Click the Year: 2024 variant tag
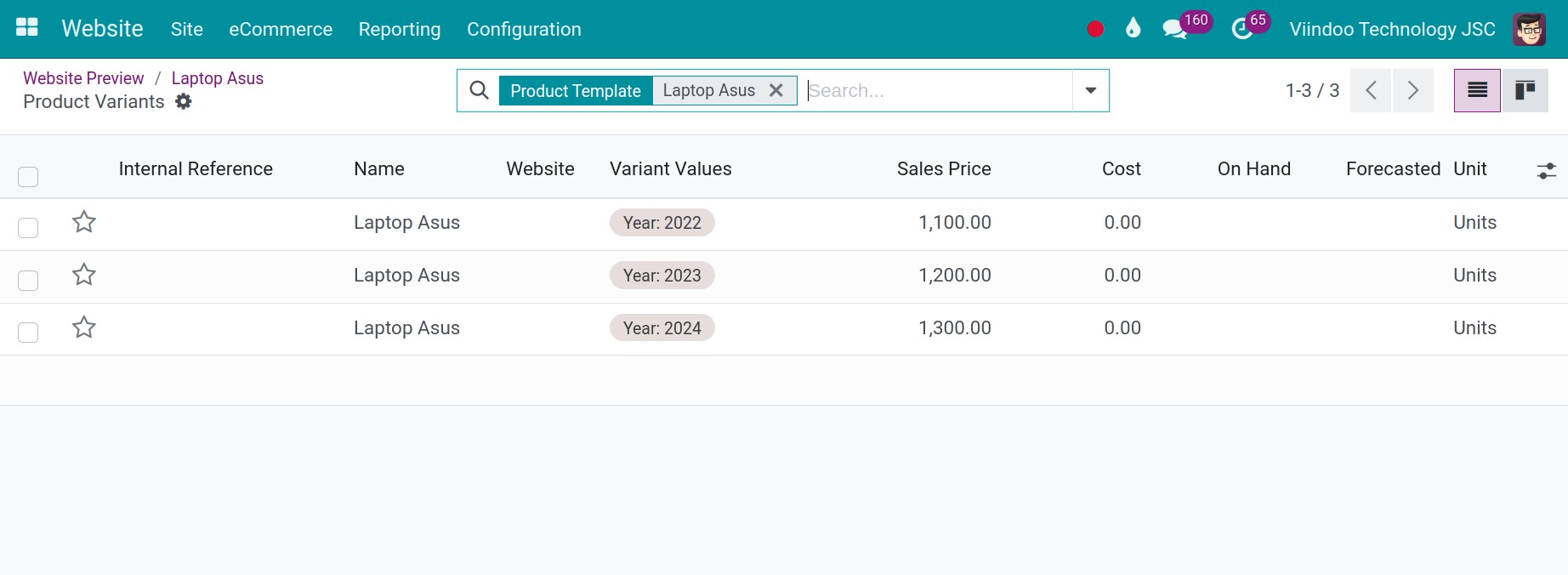Screen dimensions: 1568x575 point(662,328)
